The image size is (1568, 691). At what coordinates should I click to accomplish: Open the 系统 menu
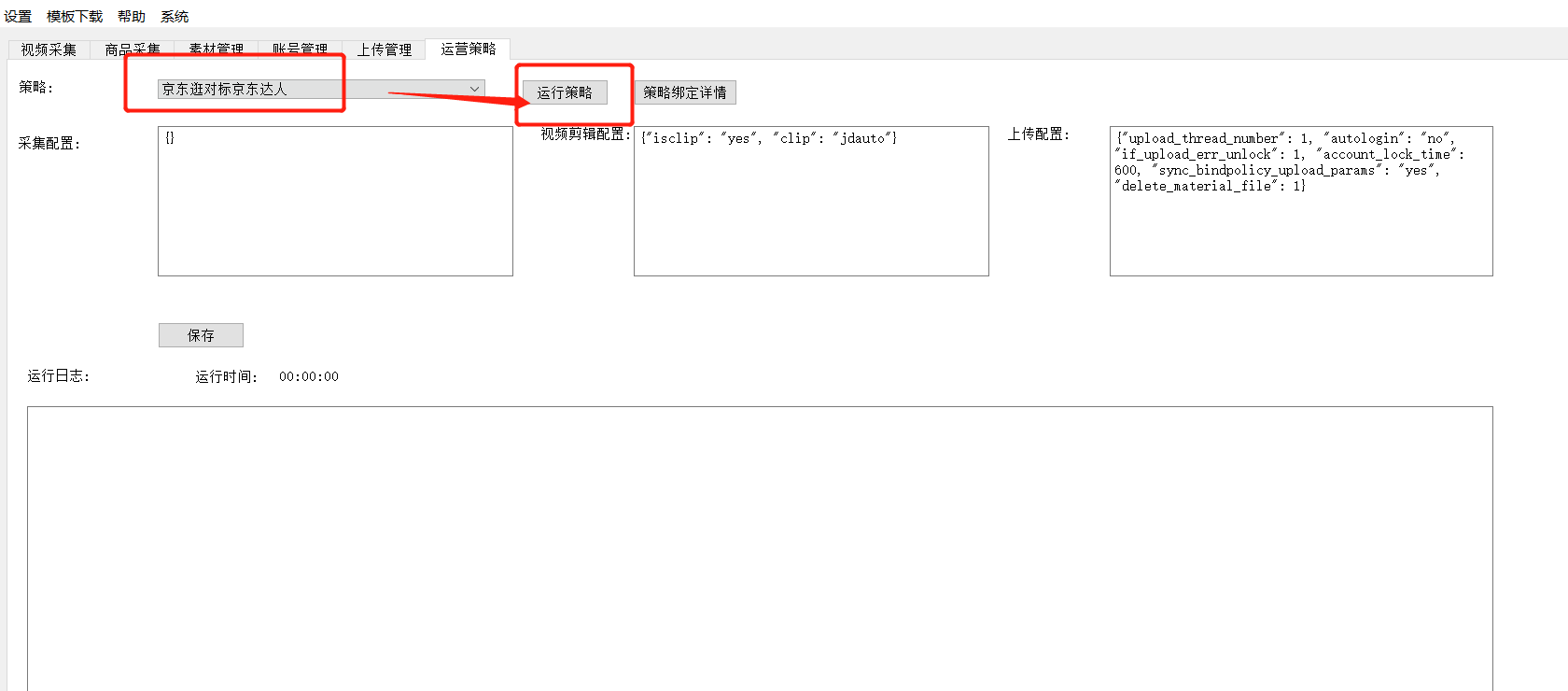(175, 17)
